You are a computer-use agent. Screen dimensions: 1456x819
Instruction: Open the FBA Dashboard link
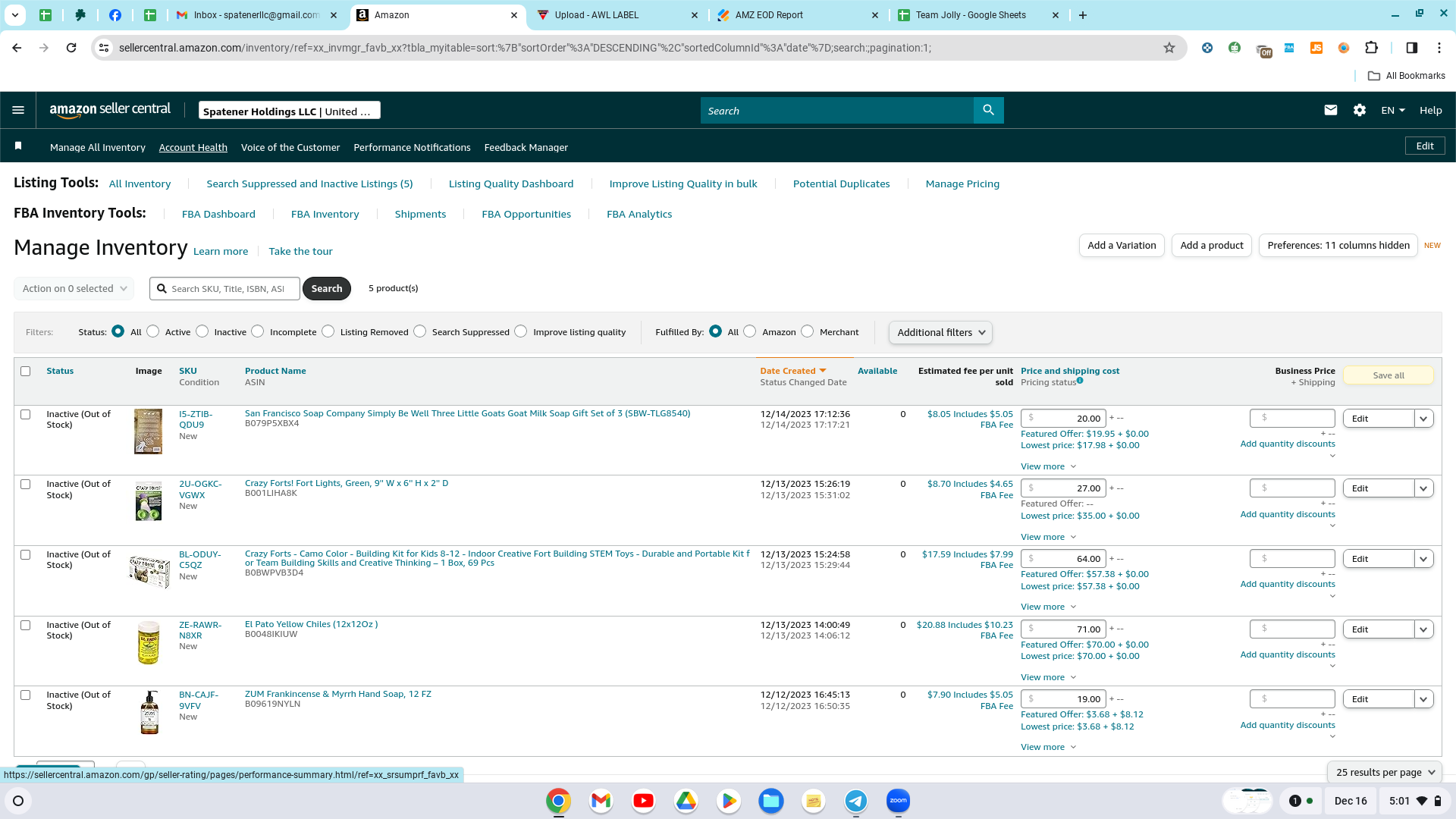pyautogui.click(x=218, y=215)
